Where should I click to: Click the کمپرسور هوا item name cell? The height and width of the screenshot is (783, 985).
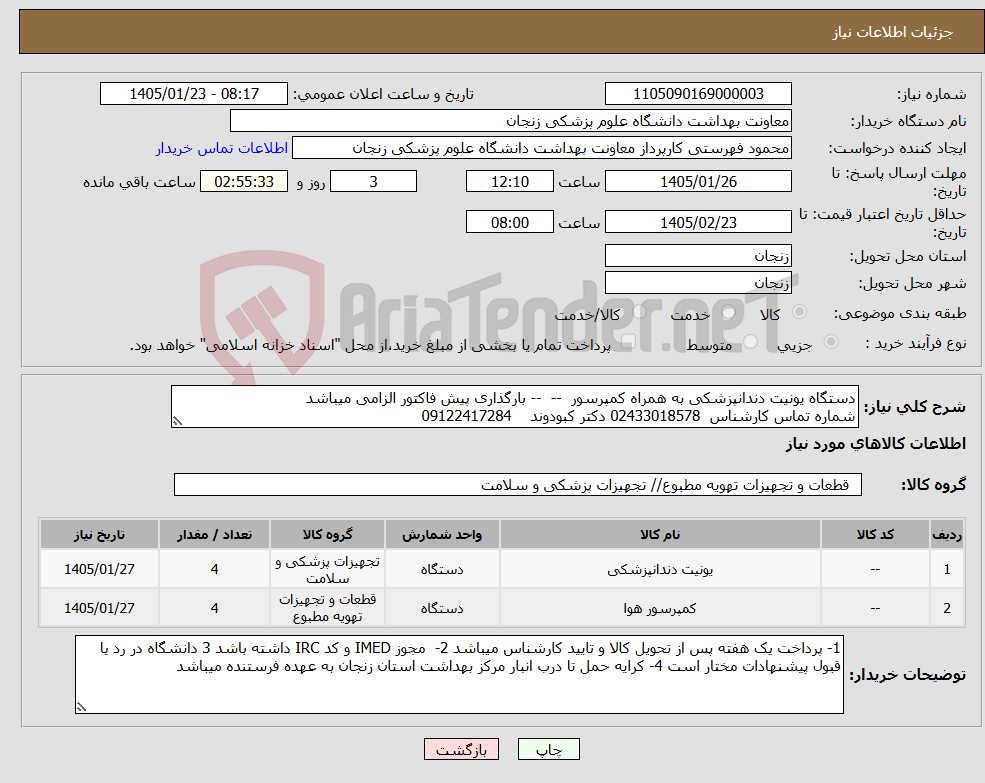tap(660, 608)
